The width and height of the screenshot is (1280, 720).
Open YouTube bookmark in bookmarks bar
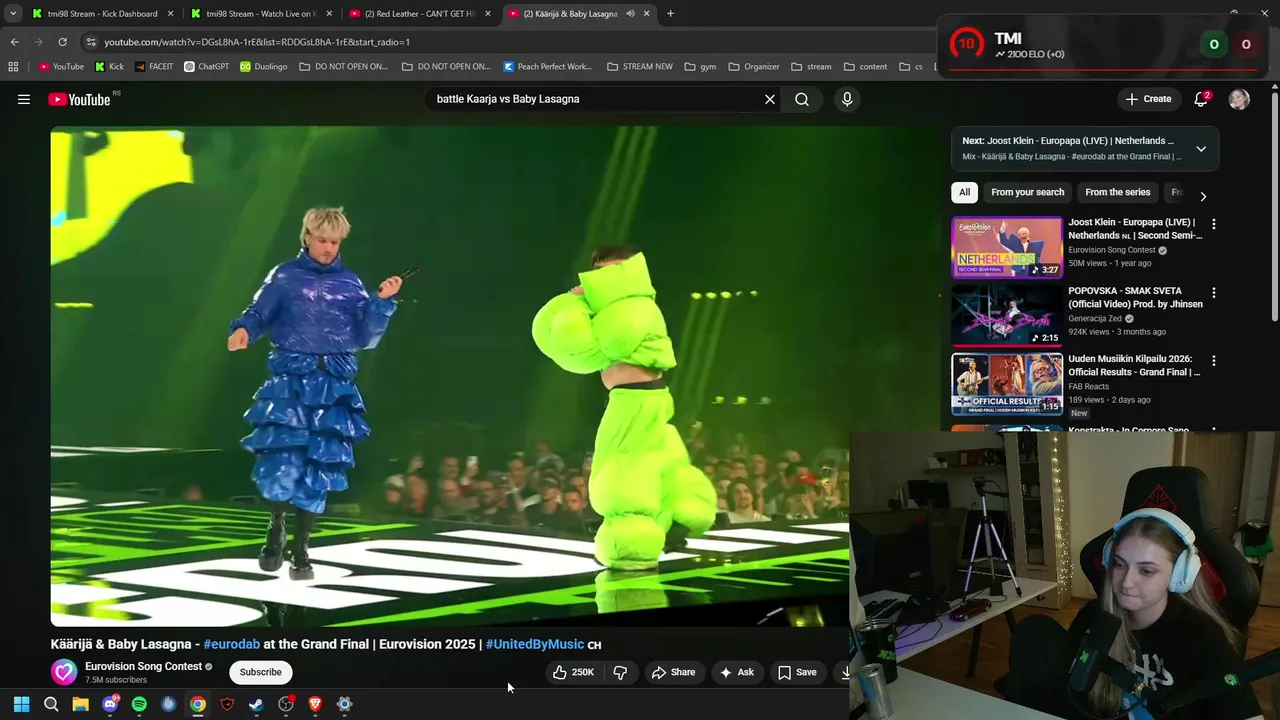61,67
